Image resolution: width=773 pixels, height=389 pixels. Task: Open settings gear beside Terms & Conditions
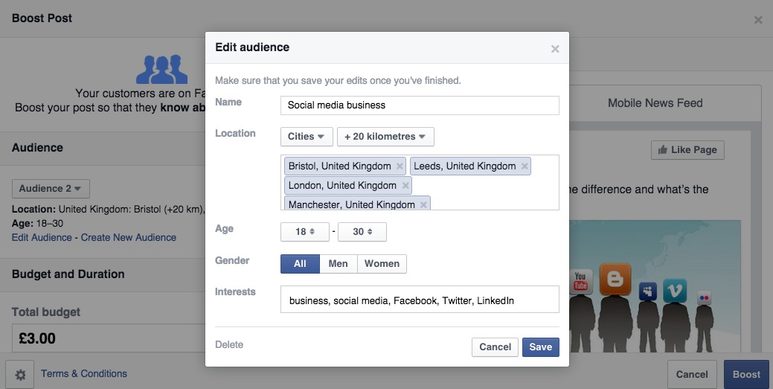pos(20,375)
